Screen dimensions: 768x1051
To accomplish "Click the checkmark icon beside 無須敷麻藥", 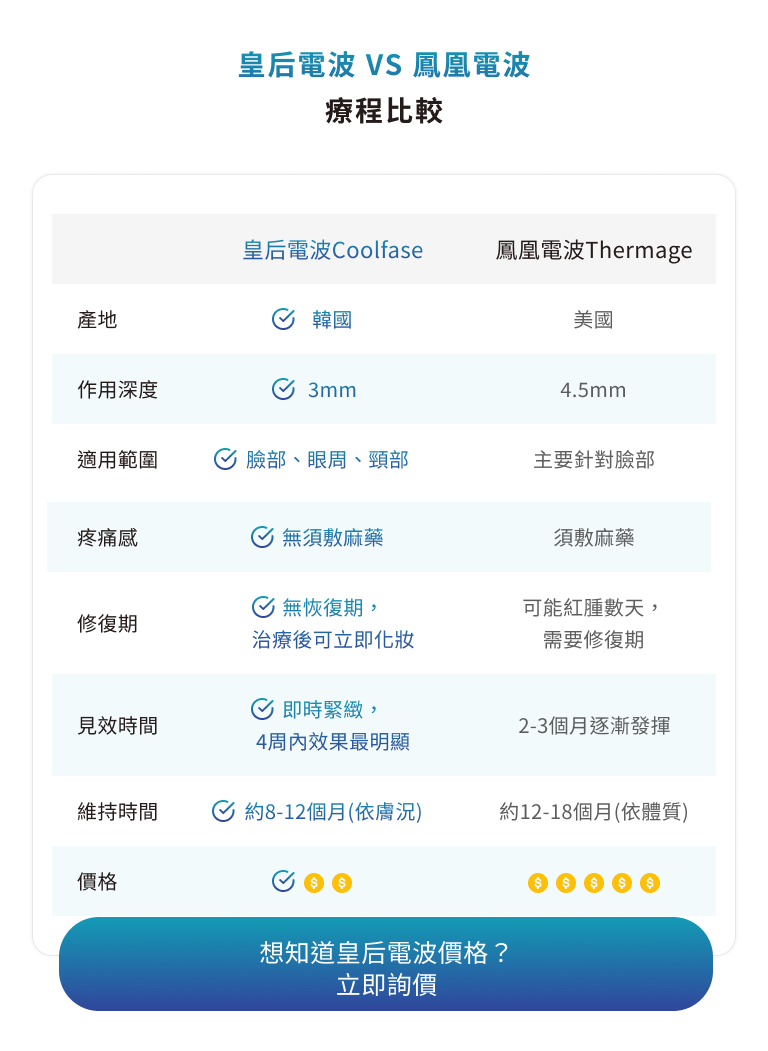I will pos(262,537).
